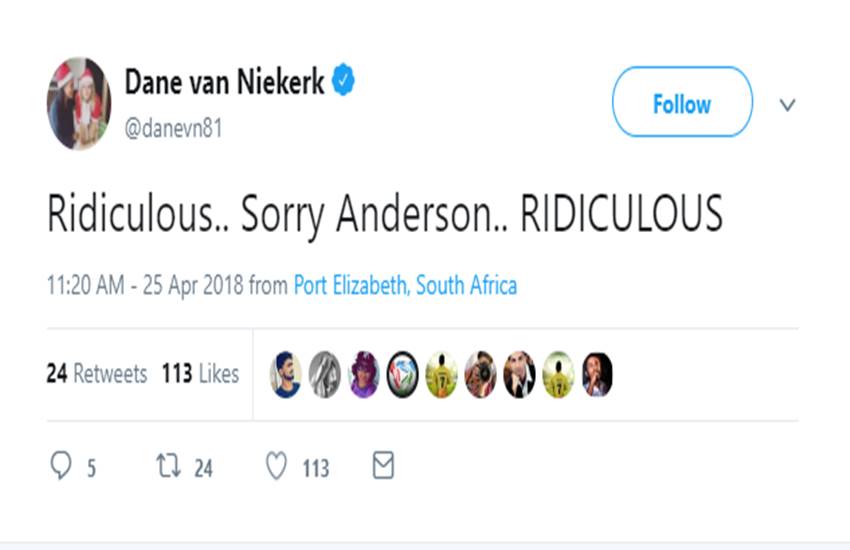
Task: Click the Dane van Niekerk display name
Action: [224, 83]
